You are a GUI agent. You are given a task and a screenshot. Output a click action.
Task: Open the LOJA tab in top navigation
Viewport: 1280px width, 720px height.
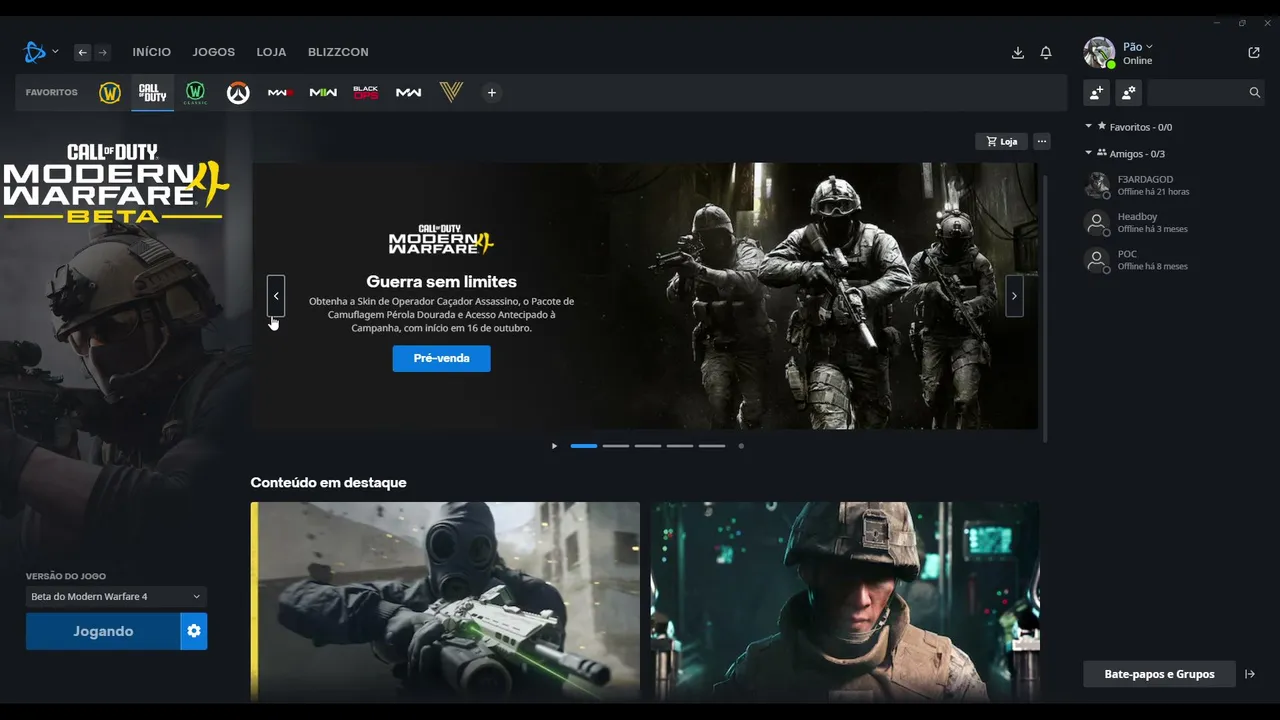[271, 52]
